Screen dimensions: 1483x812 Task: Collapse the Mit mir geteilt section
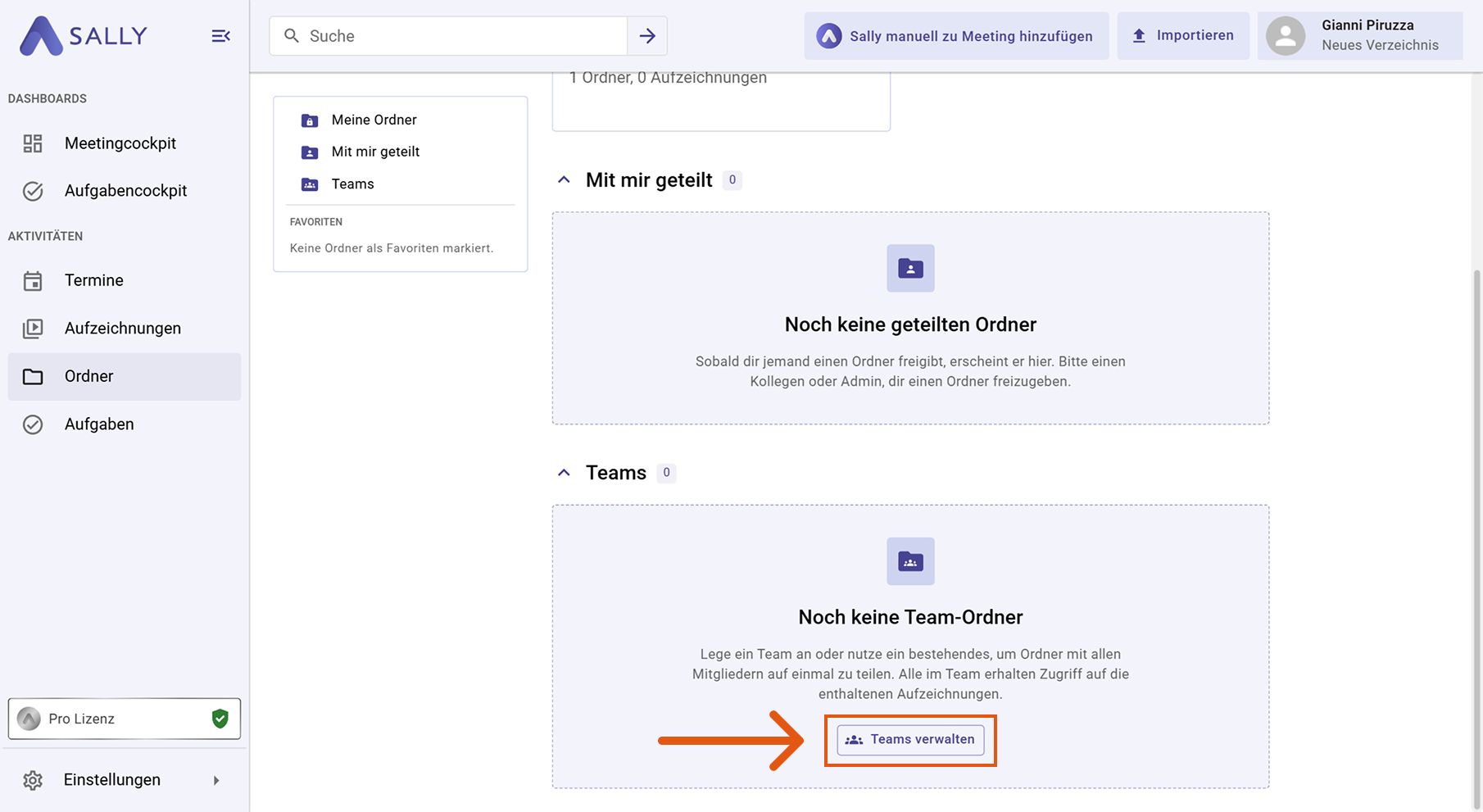pos(564,180)
